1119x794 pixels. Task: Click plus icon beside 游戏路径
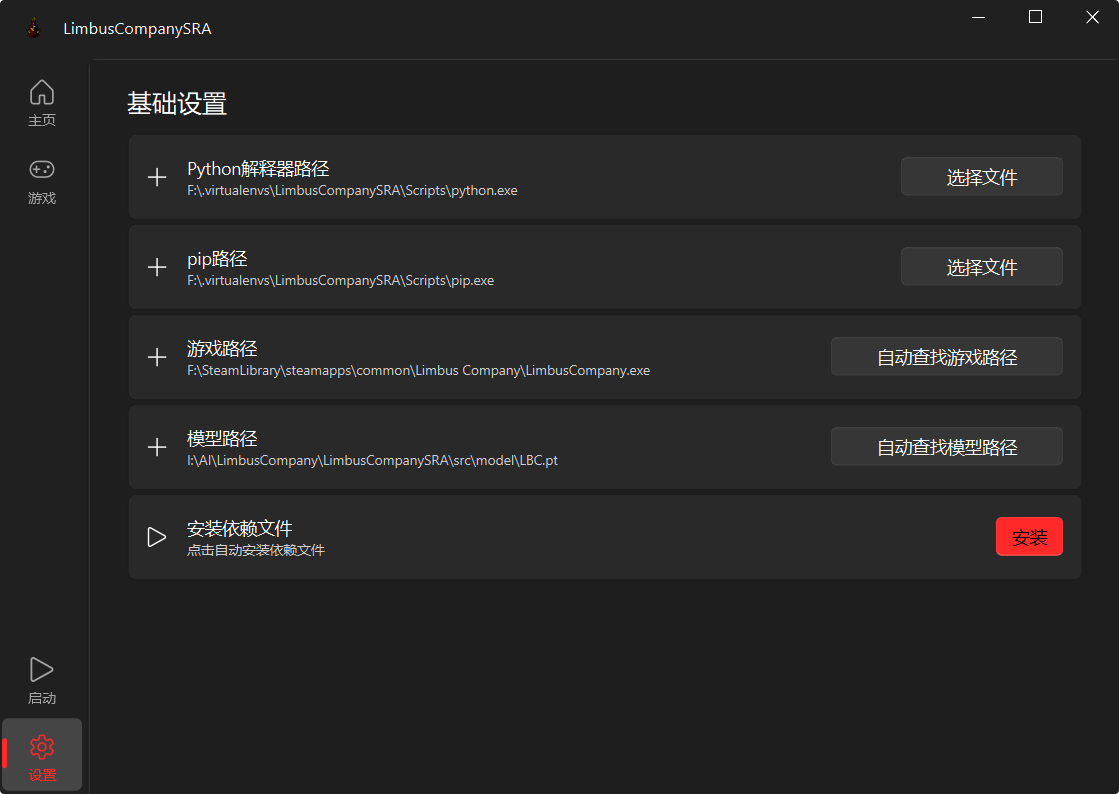click(x=157, y=357)
